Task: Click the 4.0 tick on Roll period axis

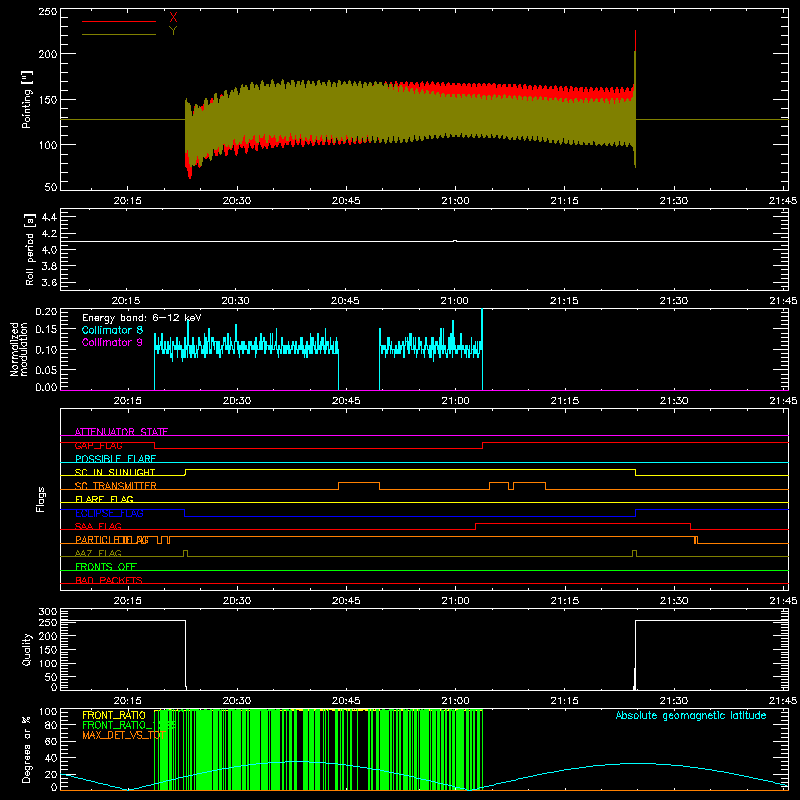Action: tap(49, 250)
